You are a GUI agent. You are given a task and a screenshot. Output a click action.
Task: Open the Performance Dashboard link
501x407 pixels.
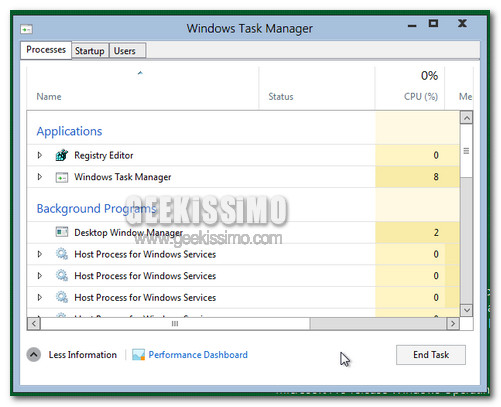click(198, 355)
